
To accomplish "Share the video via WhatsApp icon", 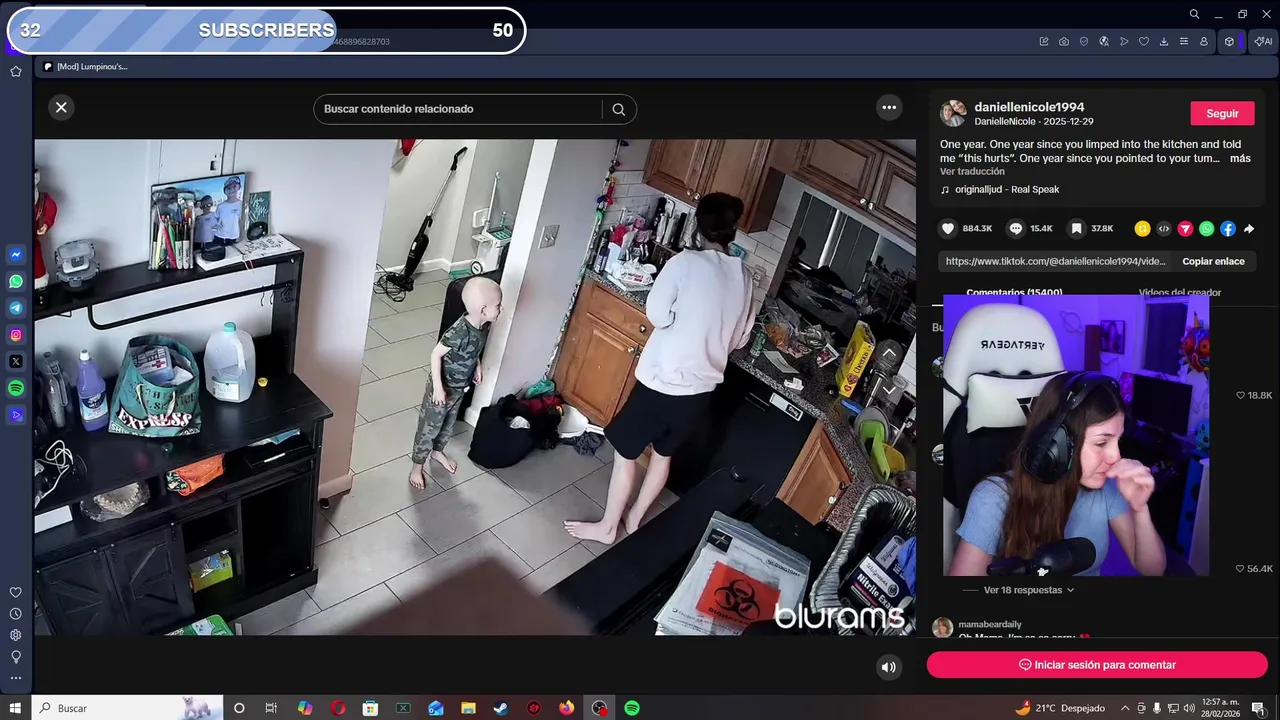I will pos(1206,229).
